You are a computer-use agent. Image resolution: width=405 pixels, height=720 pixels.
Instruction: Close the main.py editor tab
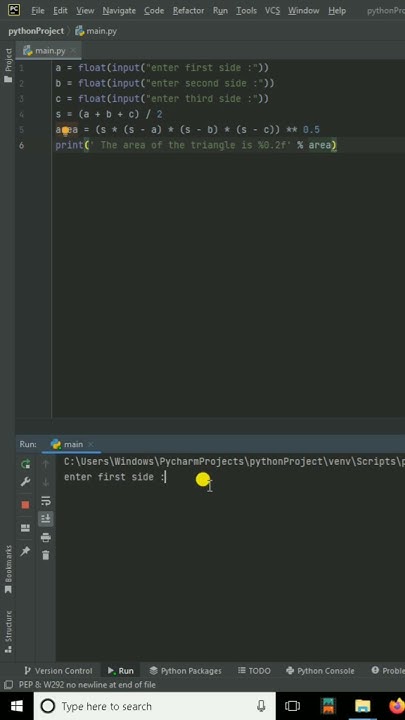coord(73,51)
